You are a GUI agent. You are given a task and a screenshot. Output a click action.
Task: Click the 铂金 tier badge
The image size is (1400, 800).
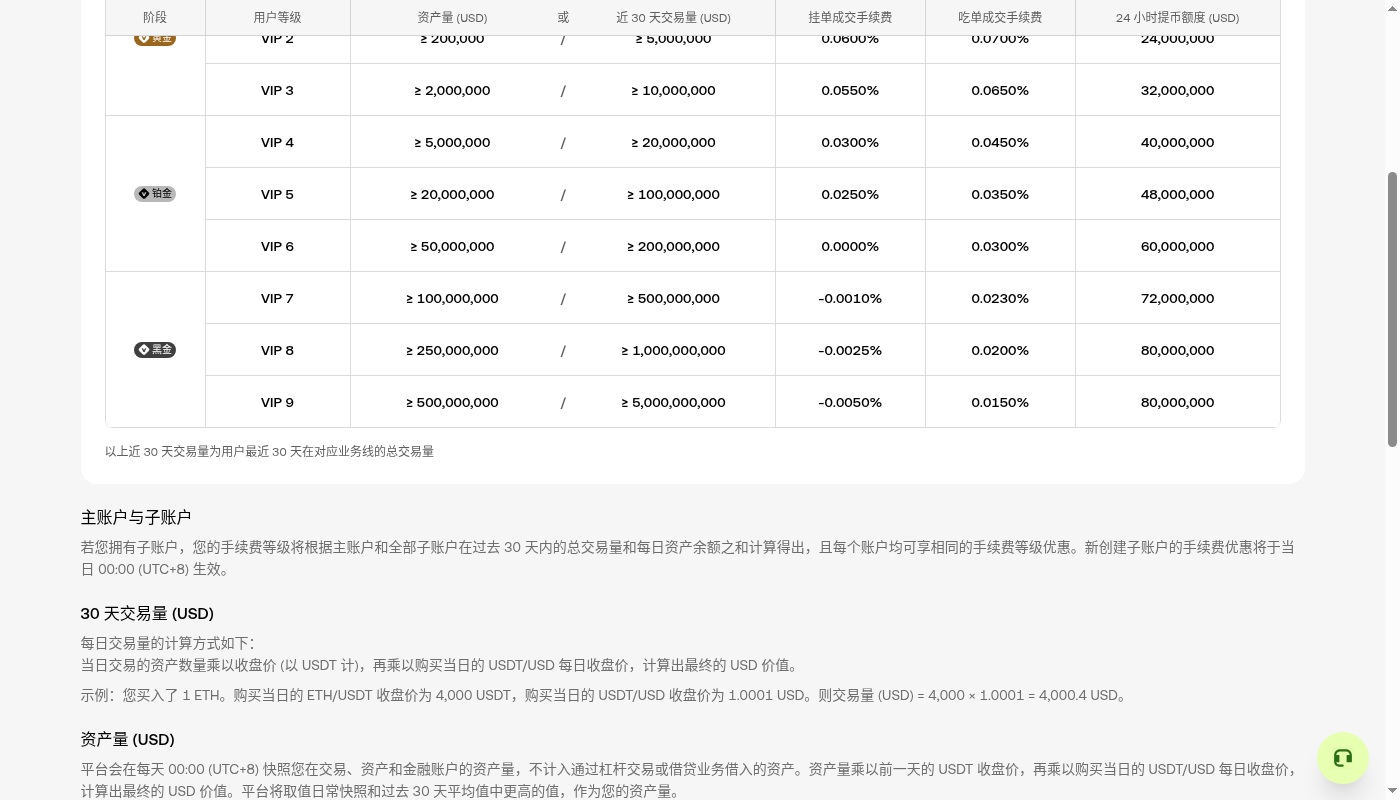[x=155, y=194]
